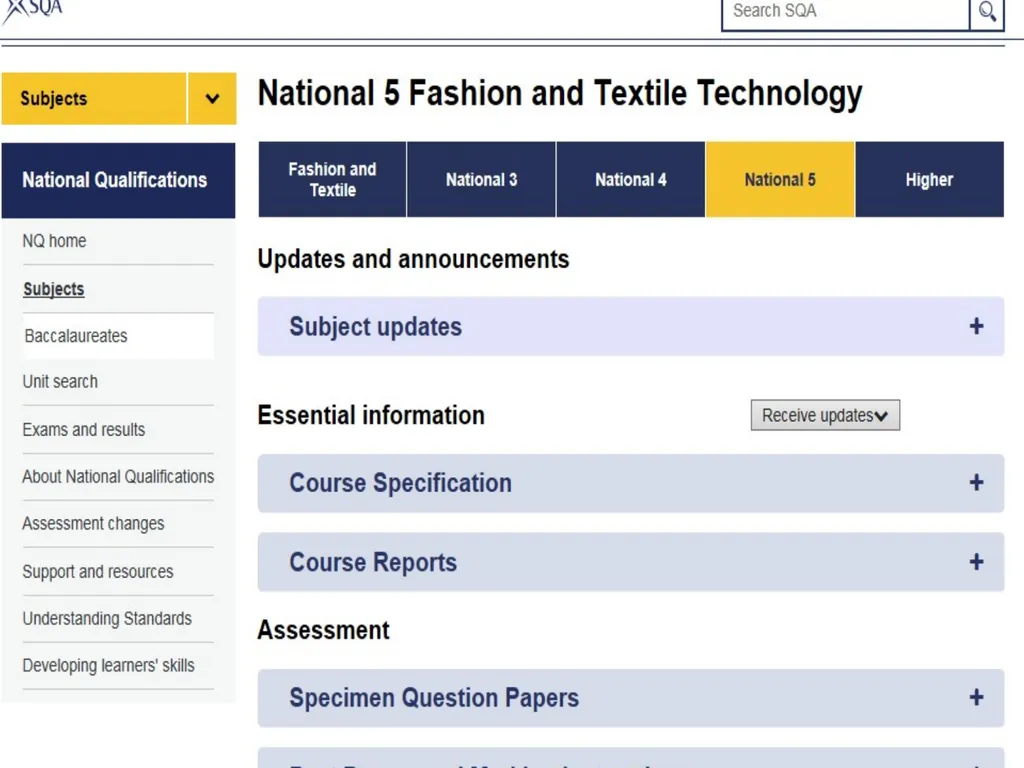Click the Updates and announcements heading
1024x768 pixels.
(413, 259)
